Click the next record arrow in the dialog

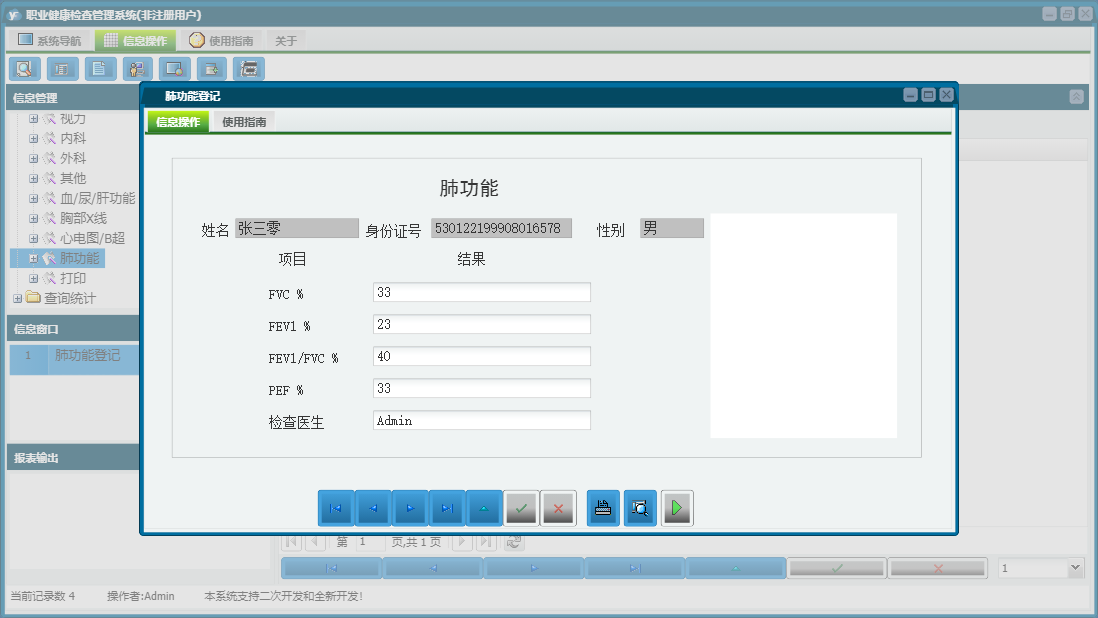click(410, 508)
